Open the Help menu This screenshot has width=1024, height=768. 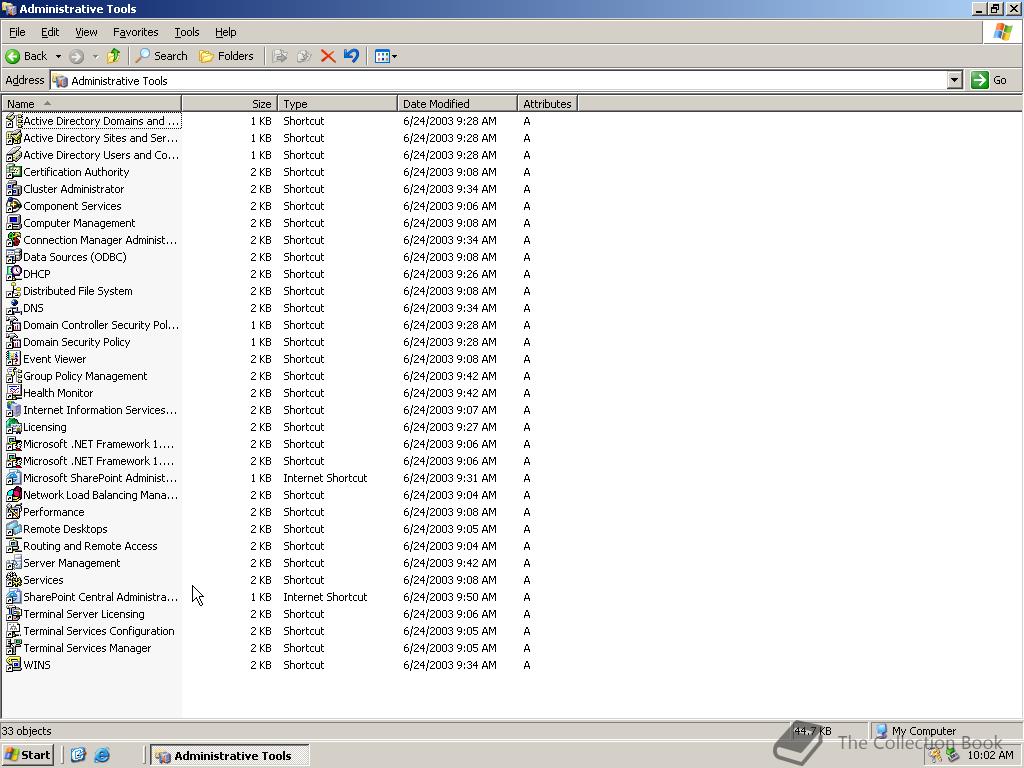coord(225,32)
